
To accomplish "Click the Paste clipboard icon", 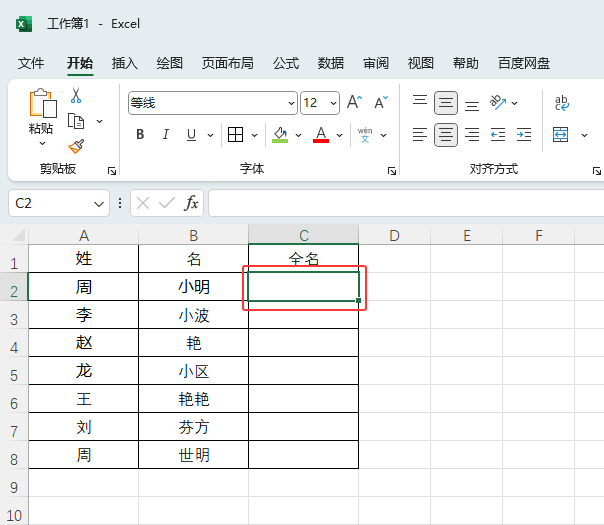I will 43,103.
